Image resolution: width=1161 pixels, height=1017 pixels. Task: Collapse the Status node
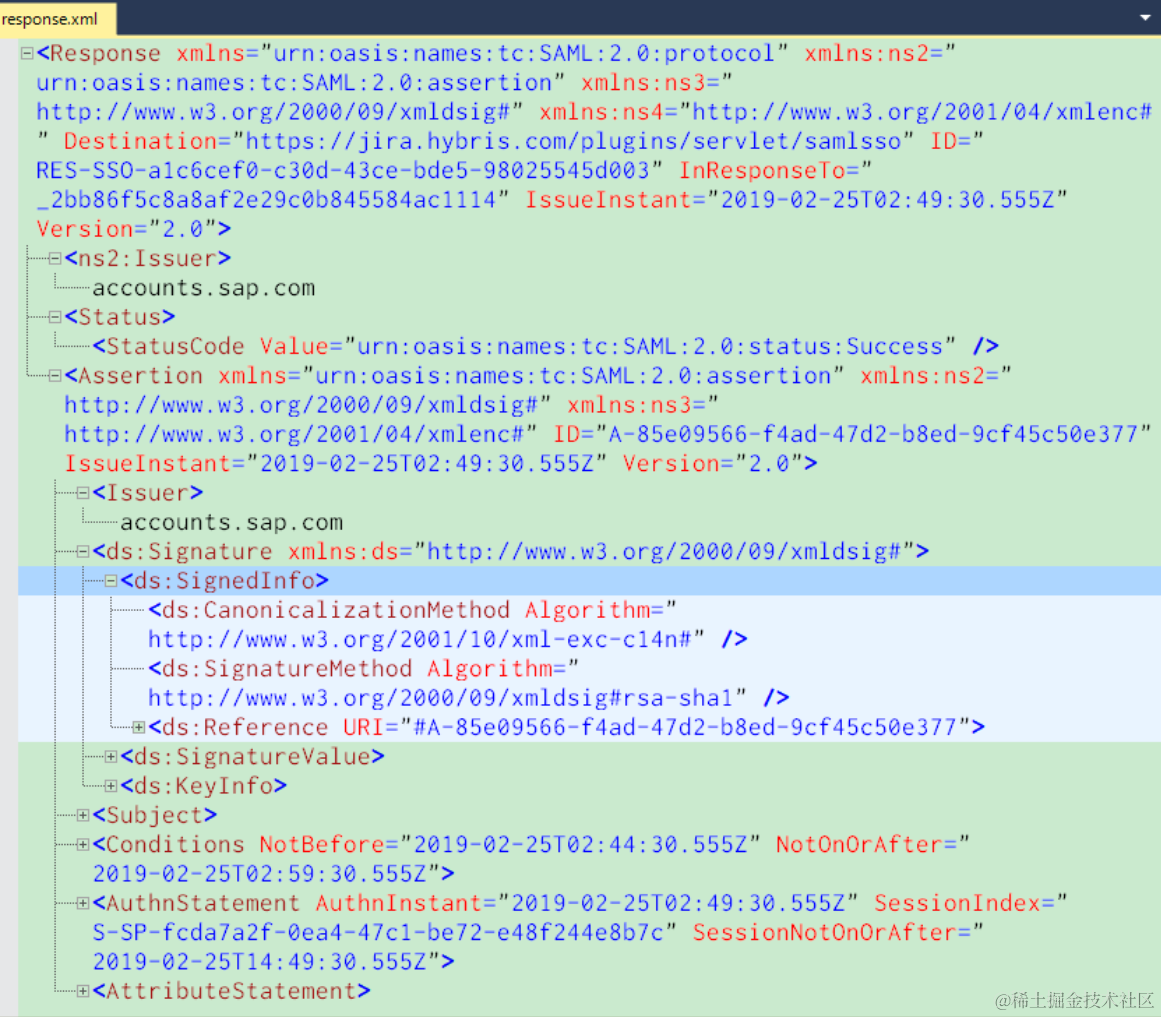click(55, 317)
